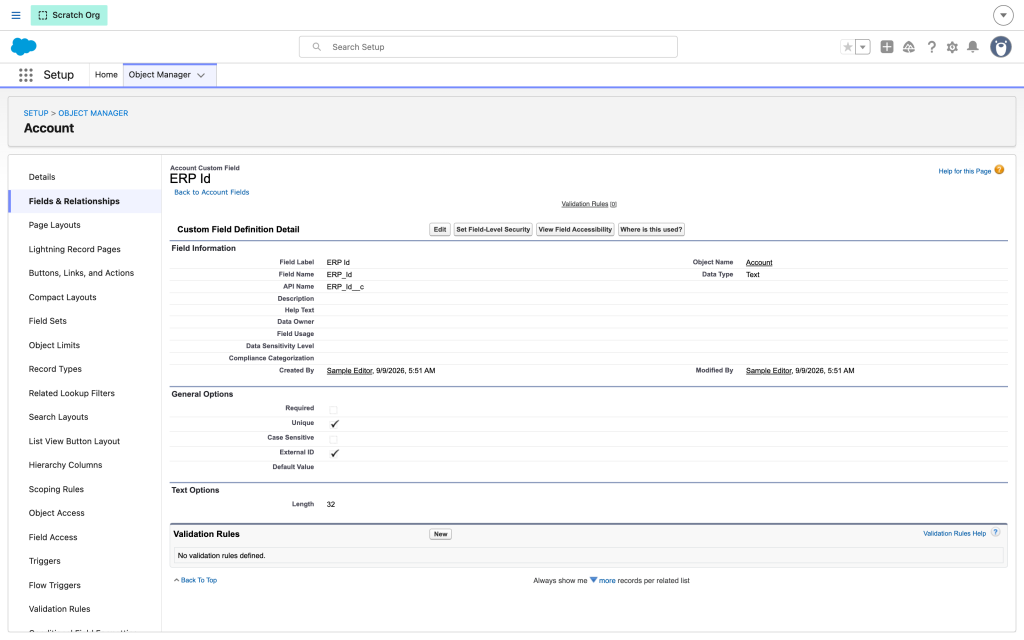Open the hamburger menu at top left

tap(16, 15)
